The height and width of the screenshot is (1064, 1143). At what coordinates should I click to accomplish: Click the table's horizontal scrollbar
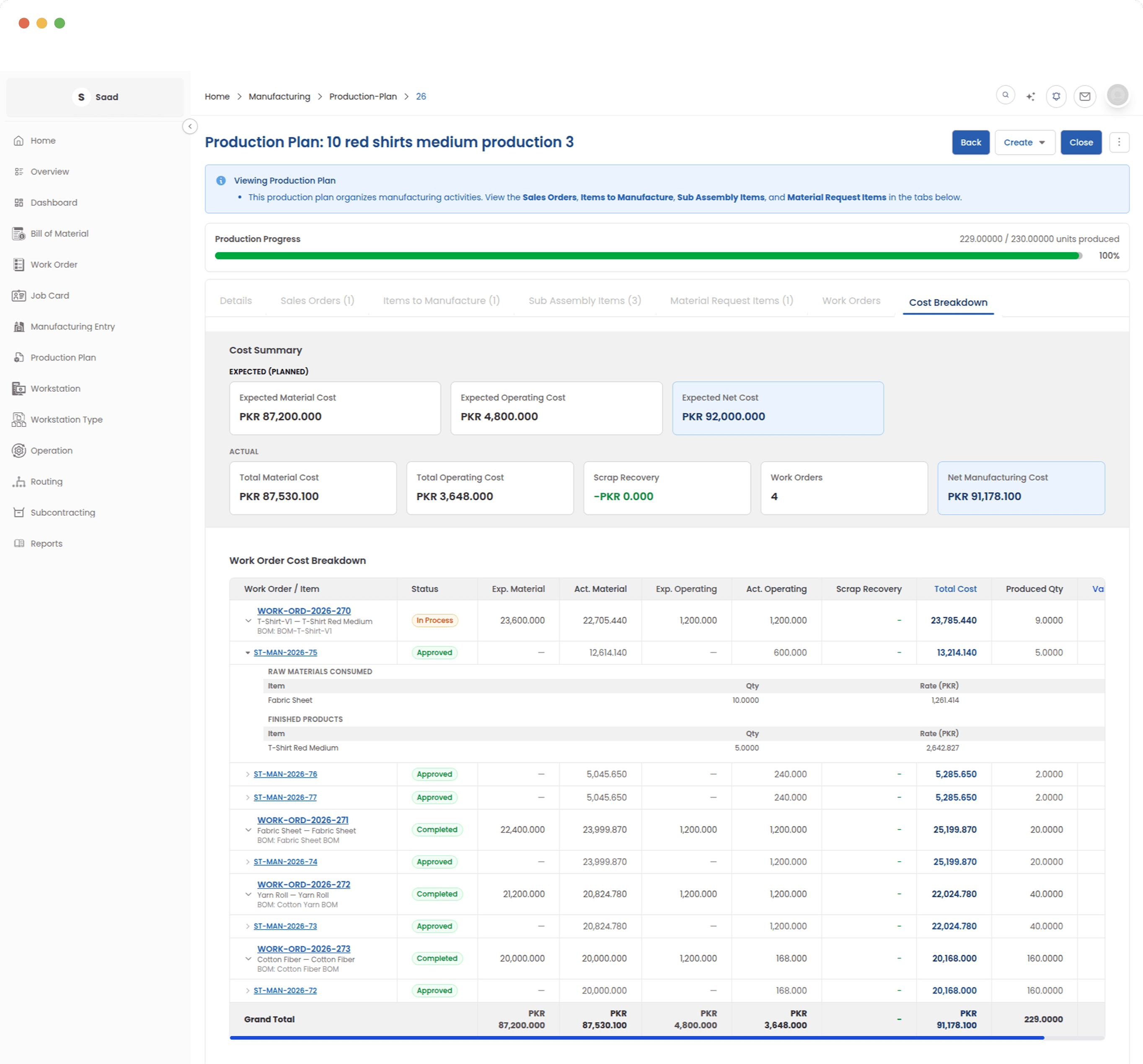pyautogui.click(x=636, y=1038)
